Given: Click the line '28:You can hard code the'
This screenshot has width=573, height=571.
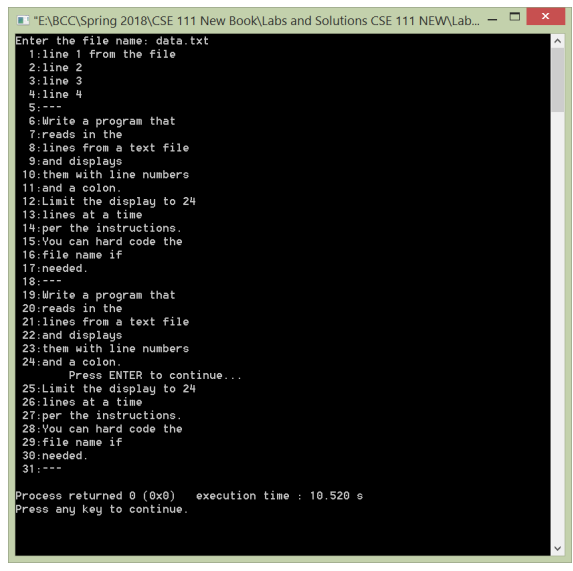Looking at the screenshot, I should pyautogui.click(x=102, y=429).
